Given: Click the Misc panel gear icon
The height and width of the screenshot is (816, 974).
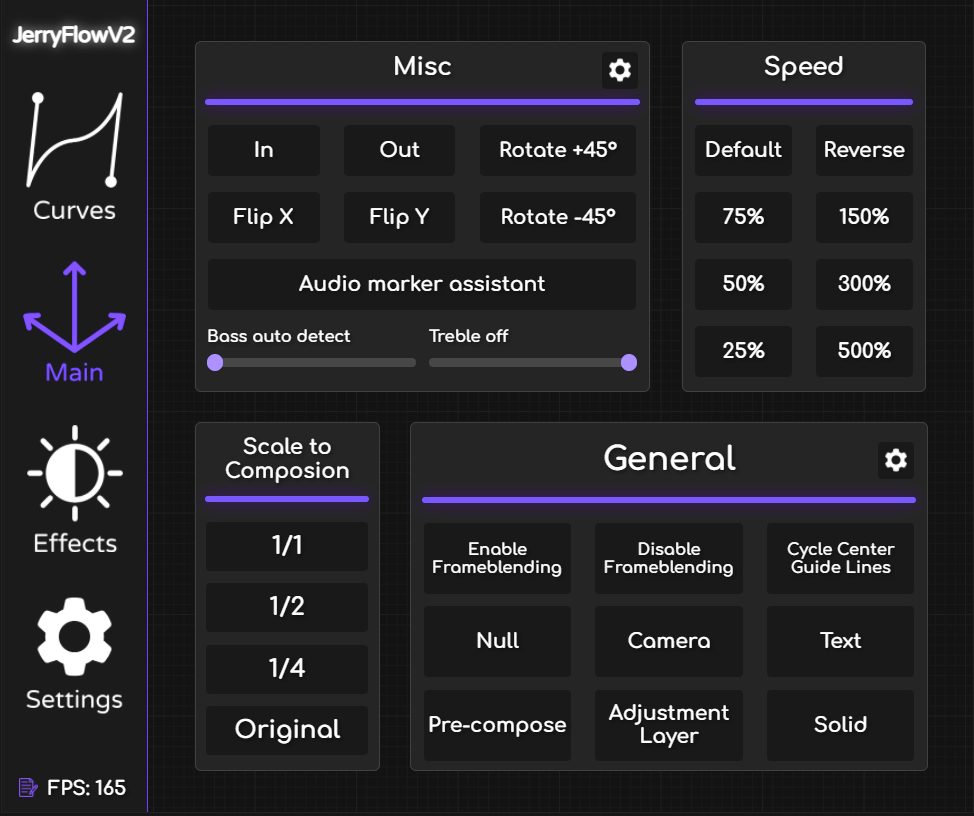Looking at the screenshot, I should click(620, 70).
